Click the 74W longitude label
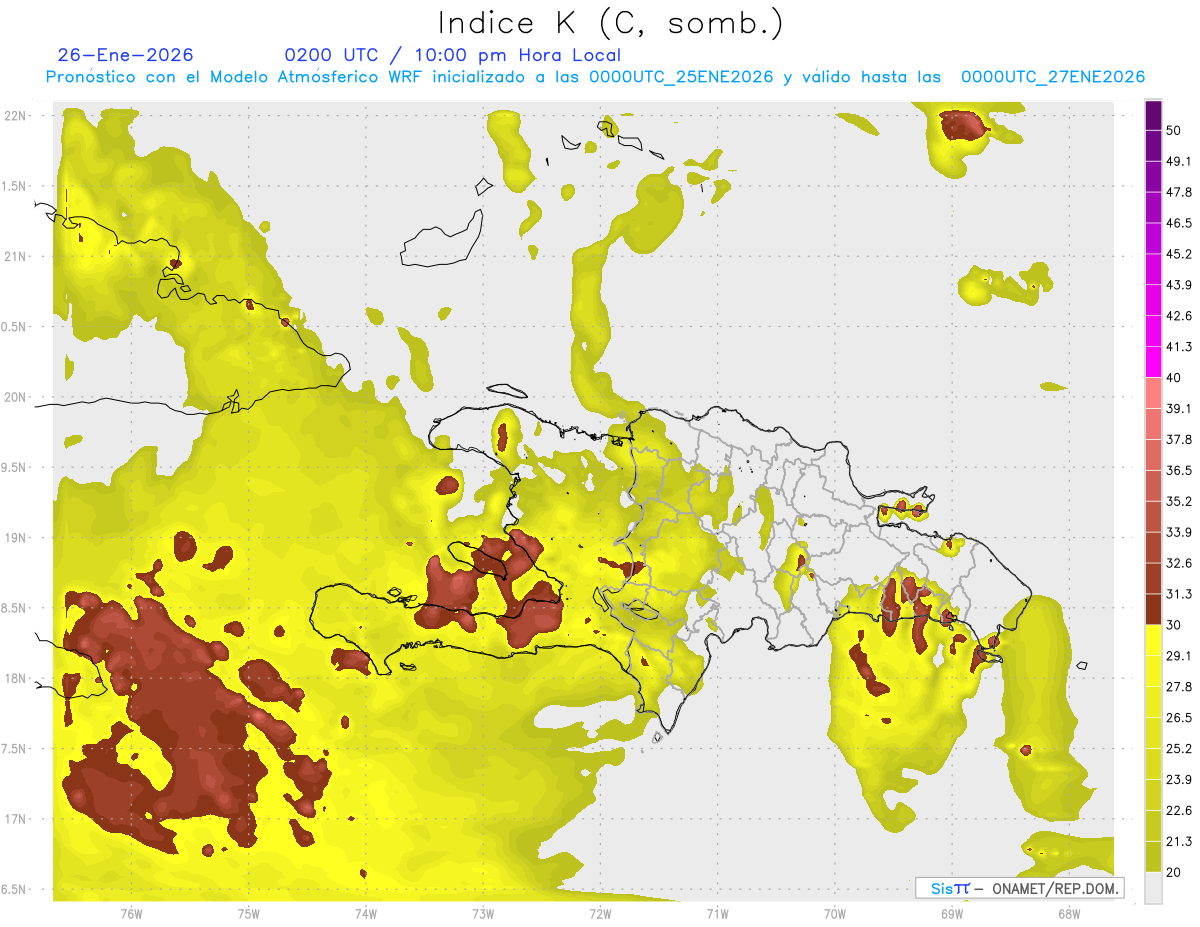Viewport: 1200px width, 927px height. click(x=365, y=913)
